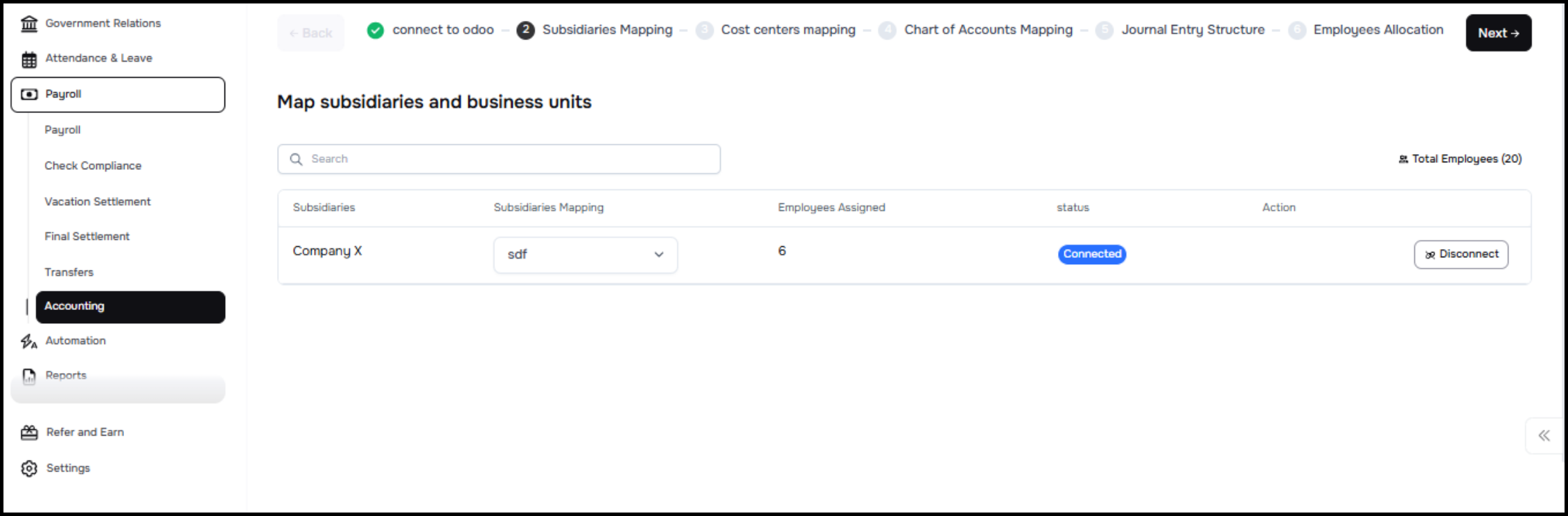1568x516 pixels.
Task: Jump to Chart of Accounts Mapping step
Action: [x=987, y=30]
